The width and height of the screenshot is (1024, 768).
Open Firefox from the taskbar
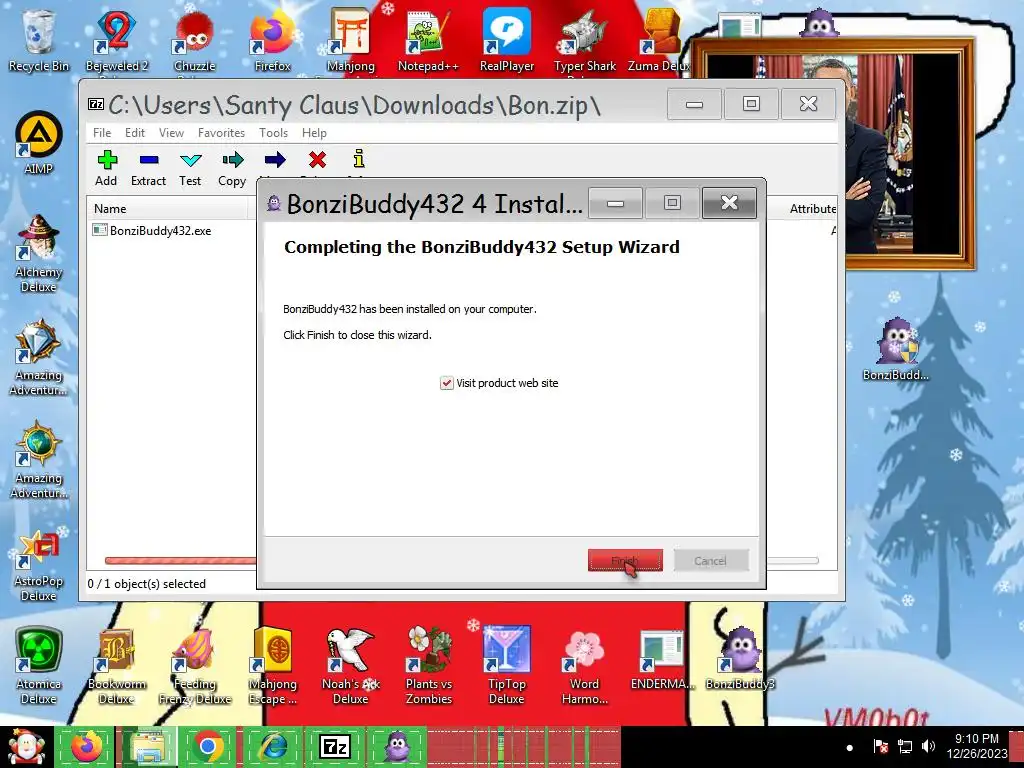pos(86,747)
